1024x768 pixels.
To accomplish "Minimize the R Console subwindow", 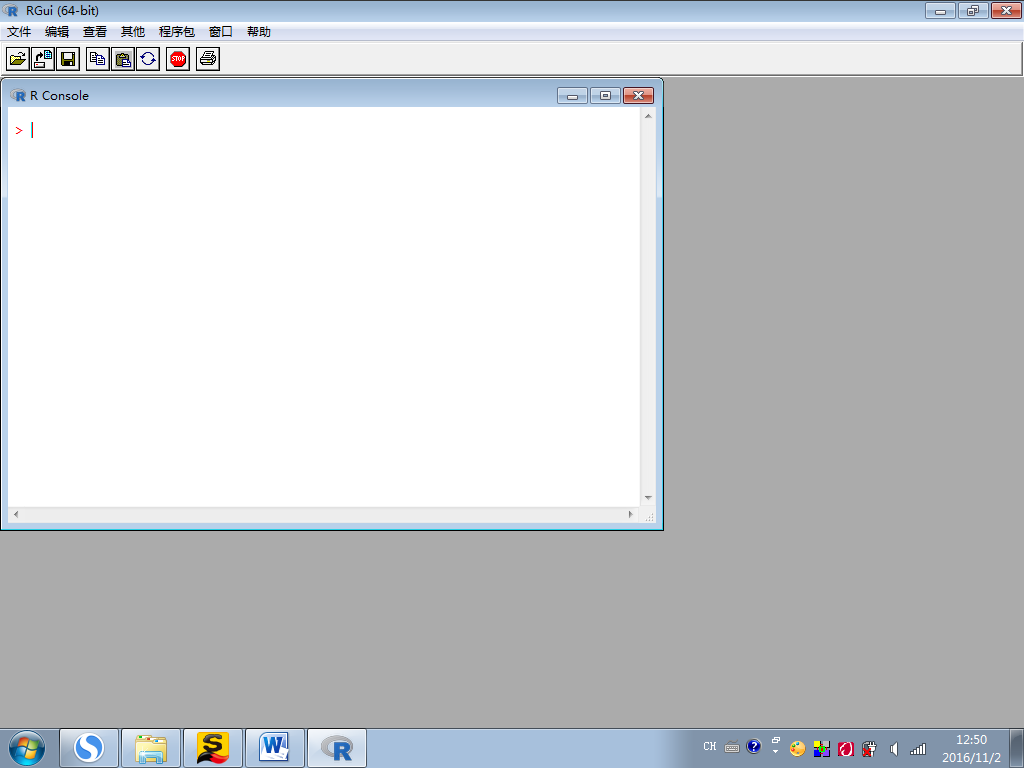I will click(572, 96).
